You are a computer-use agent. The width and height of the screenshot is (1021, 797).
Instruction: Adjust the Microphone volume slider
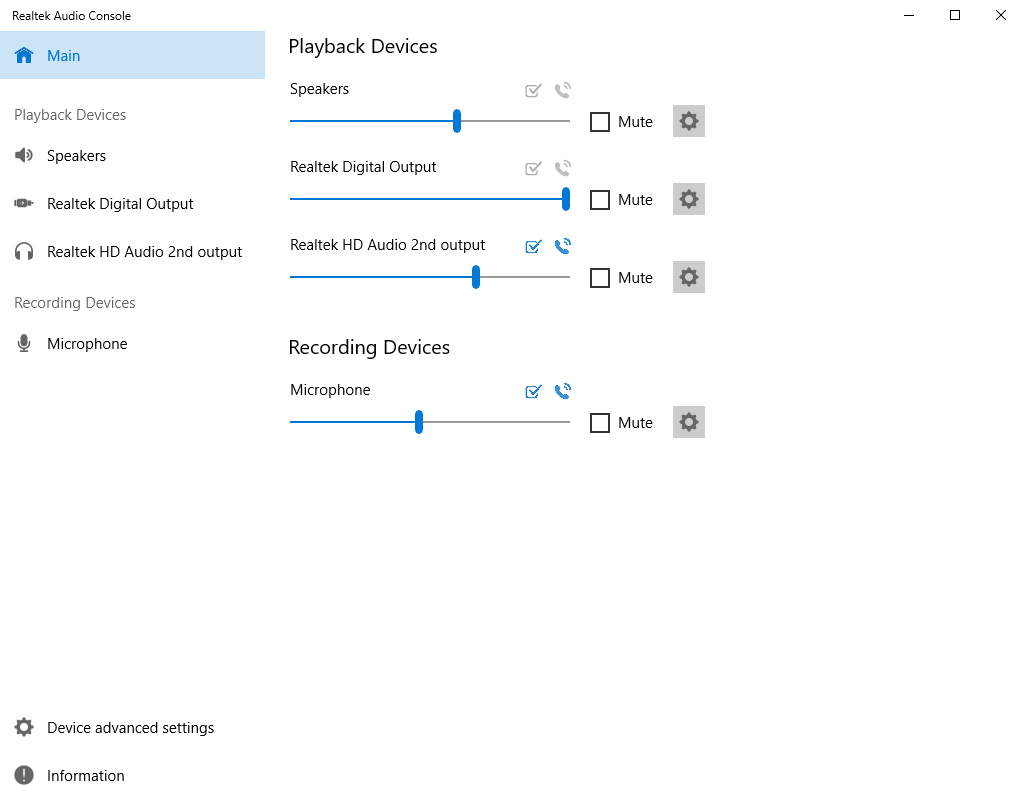click(419, 422)
